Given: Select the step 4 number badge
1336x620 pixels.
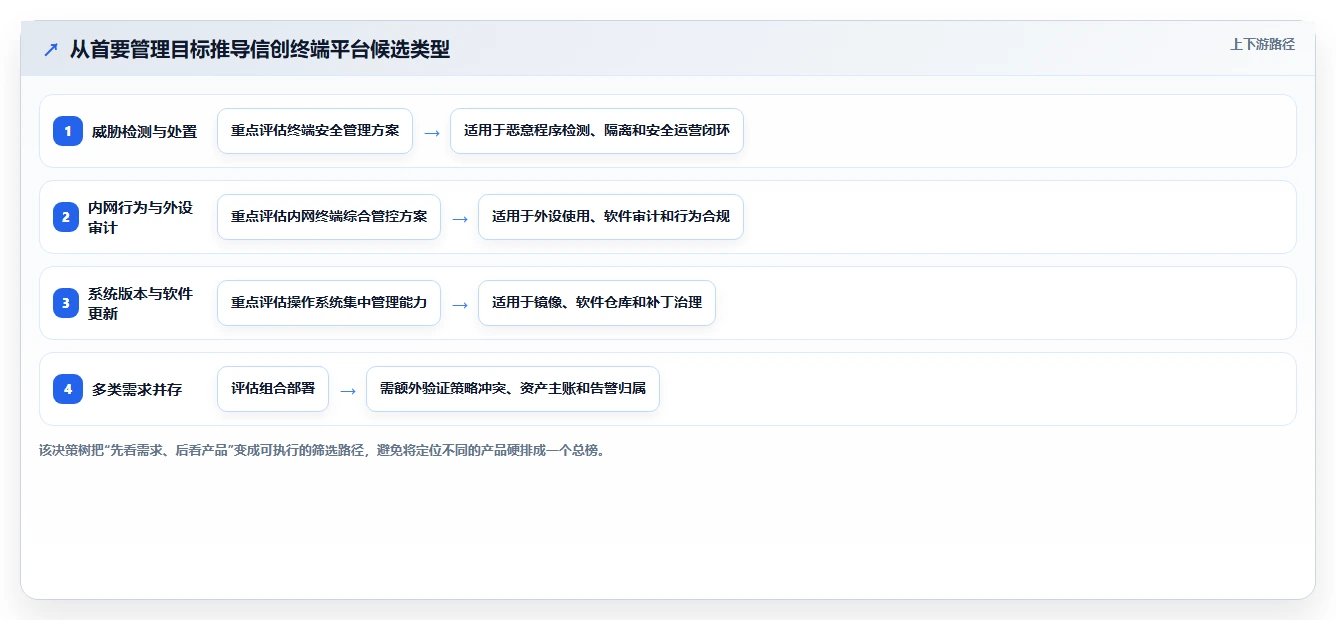Looking at the screenshot, I should pyautogui.click(x=68, y=389).
